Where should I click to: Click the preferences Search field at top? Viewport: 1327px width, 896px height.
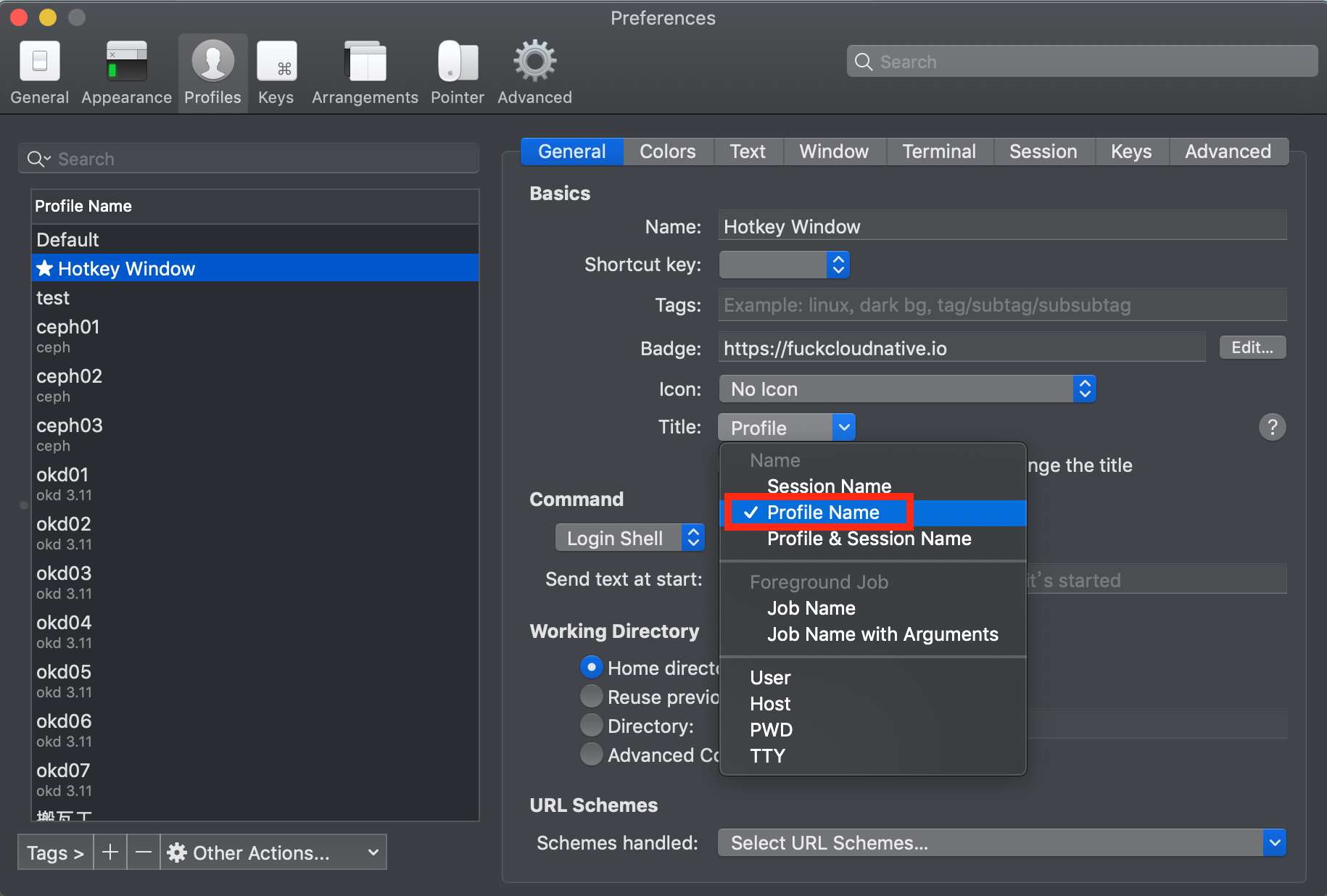pyautogui.click(x=1082, y=62)
